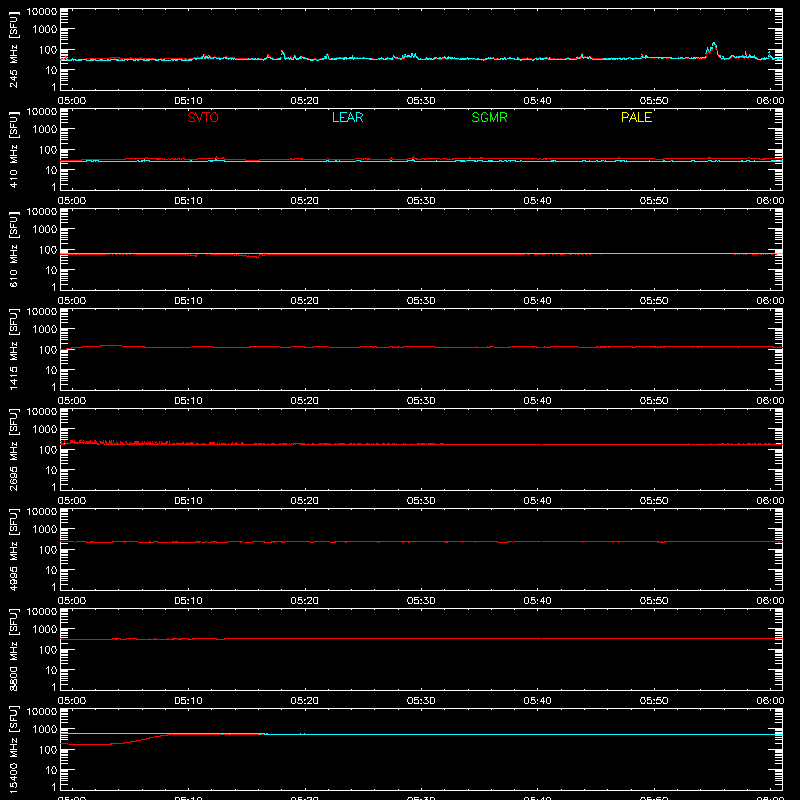Click the 10000 y-axis label of 15400 MHz panel
Viewport: 800px width, 800px height.
pos(42,712)
